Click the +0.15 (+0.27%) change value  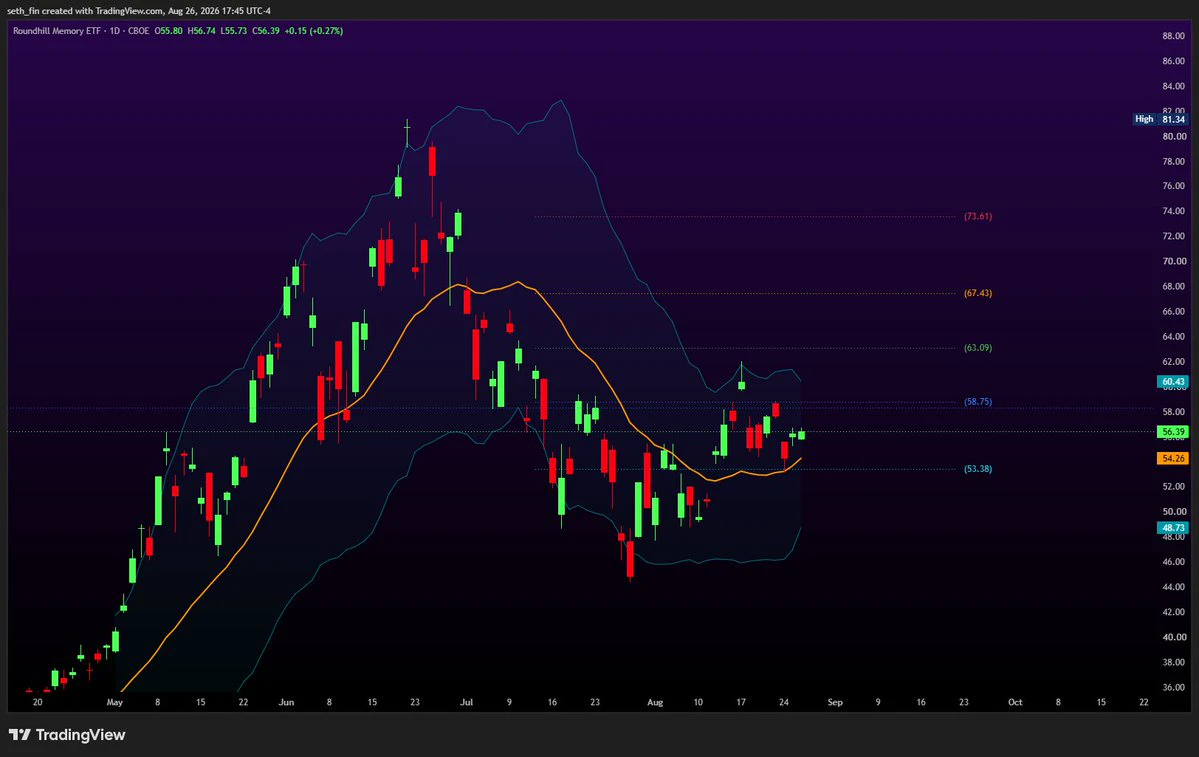314,31
